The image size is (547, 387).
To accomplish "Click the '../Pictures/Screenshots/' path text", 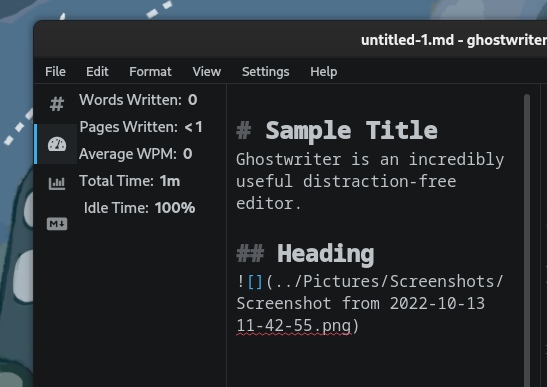I will point(389,282).
